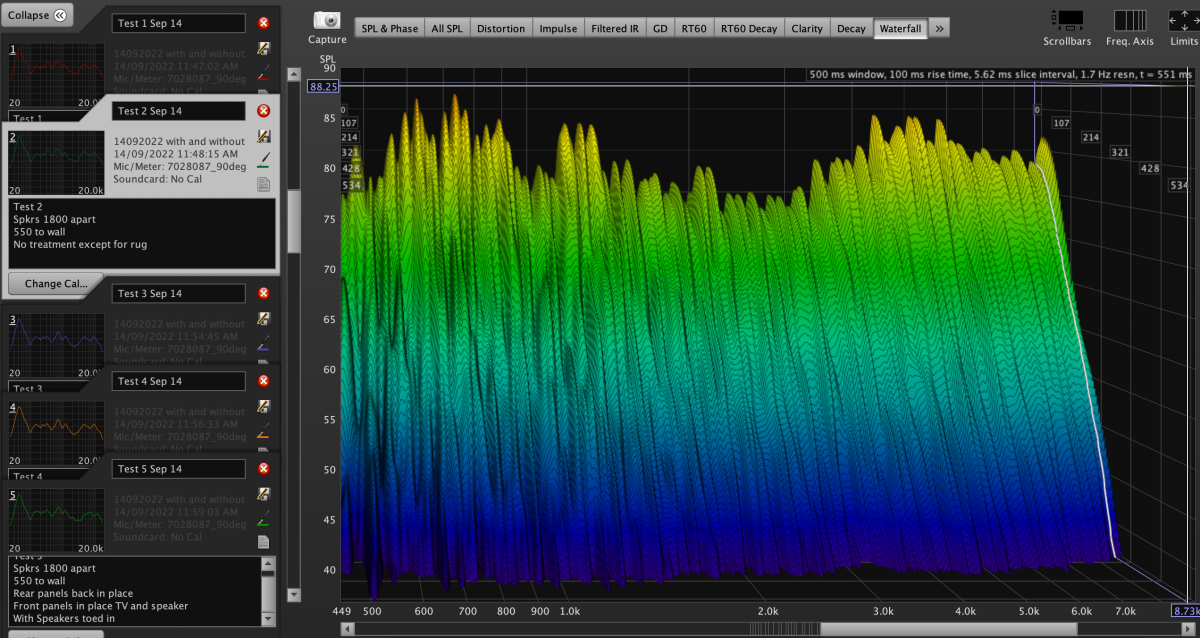The height and width of the screenshot is (638, 1200).
Task: Save the Test 2 measurement via disk icon
Action: tap(264, 136)
